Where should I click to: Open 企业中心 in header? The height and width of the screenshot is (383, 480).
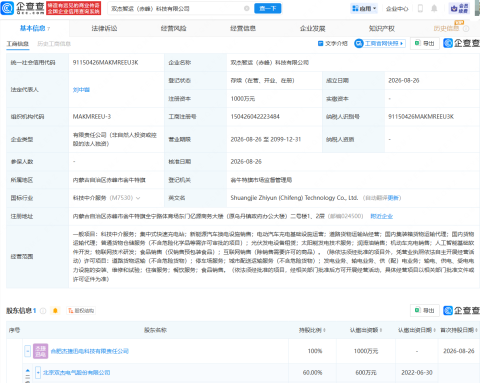[397, 9]
